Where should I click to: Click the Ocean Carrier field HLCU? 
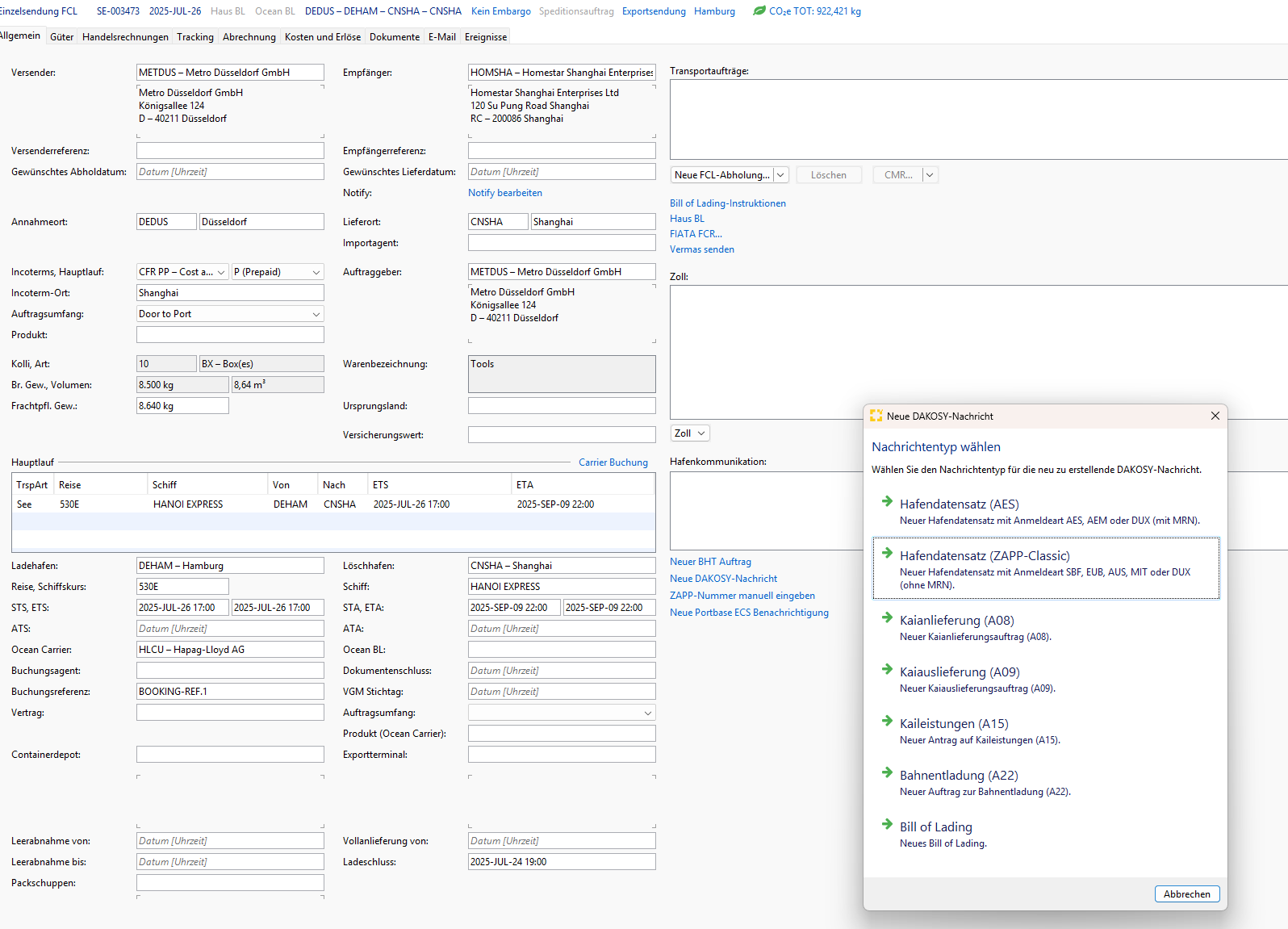pyautogui.click(x=230, y=650)
